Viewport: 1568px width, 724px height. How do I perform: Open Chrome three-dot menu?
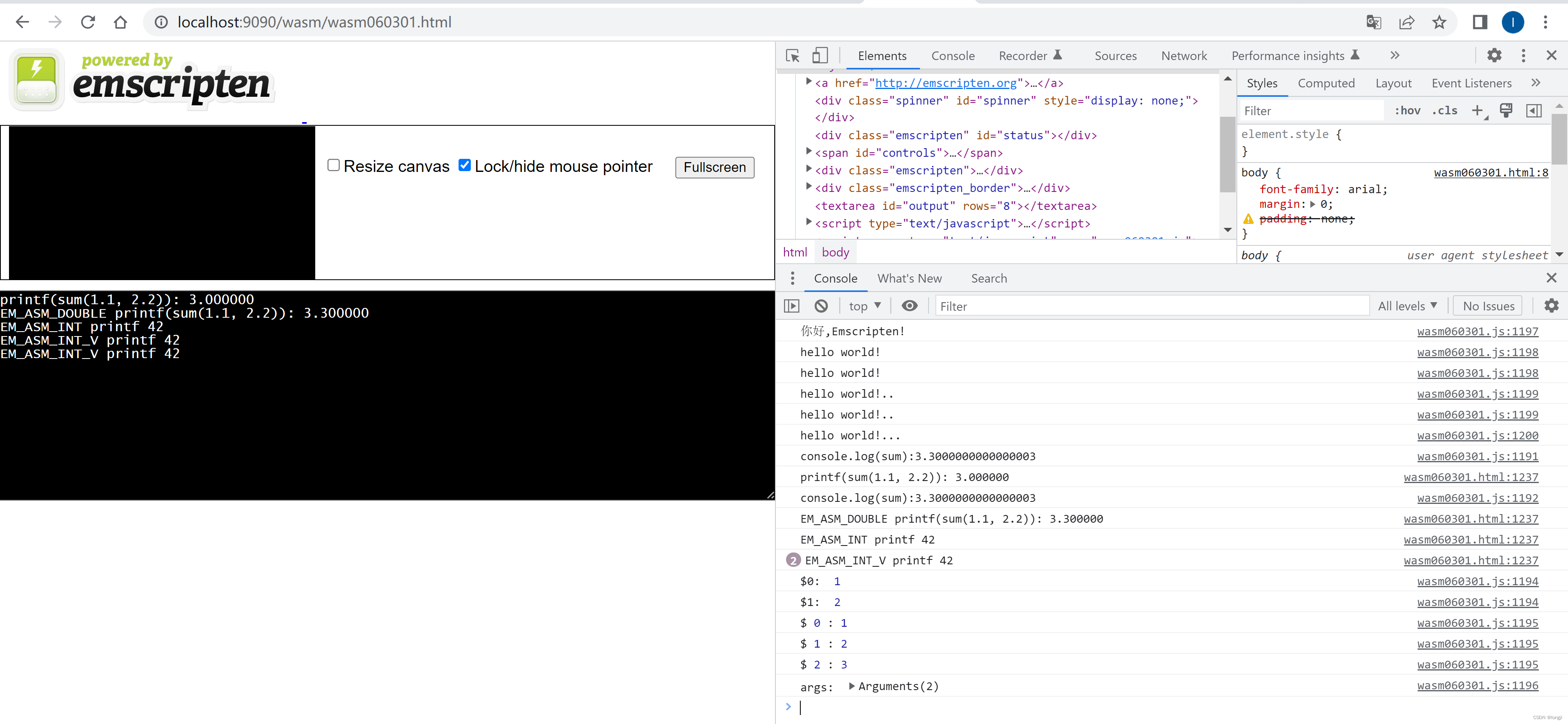pos(1546,22)
